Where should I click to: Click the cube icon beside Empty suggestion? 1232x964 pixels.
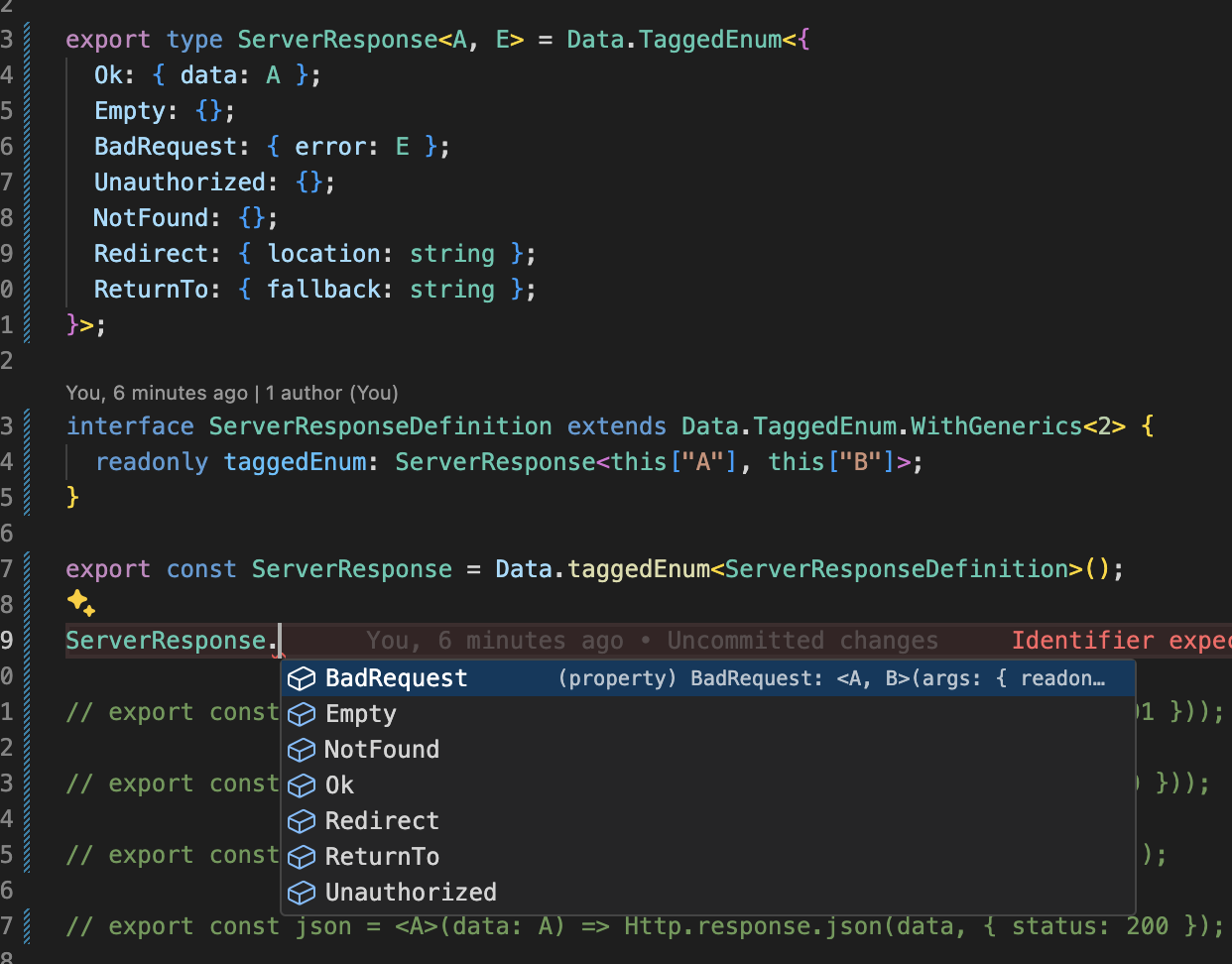302,714
